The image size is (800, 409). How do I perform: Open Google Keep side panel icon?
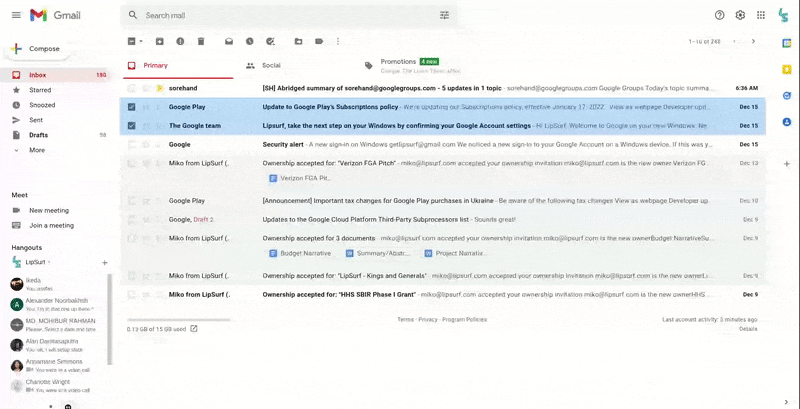(x=787, y=69)
